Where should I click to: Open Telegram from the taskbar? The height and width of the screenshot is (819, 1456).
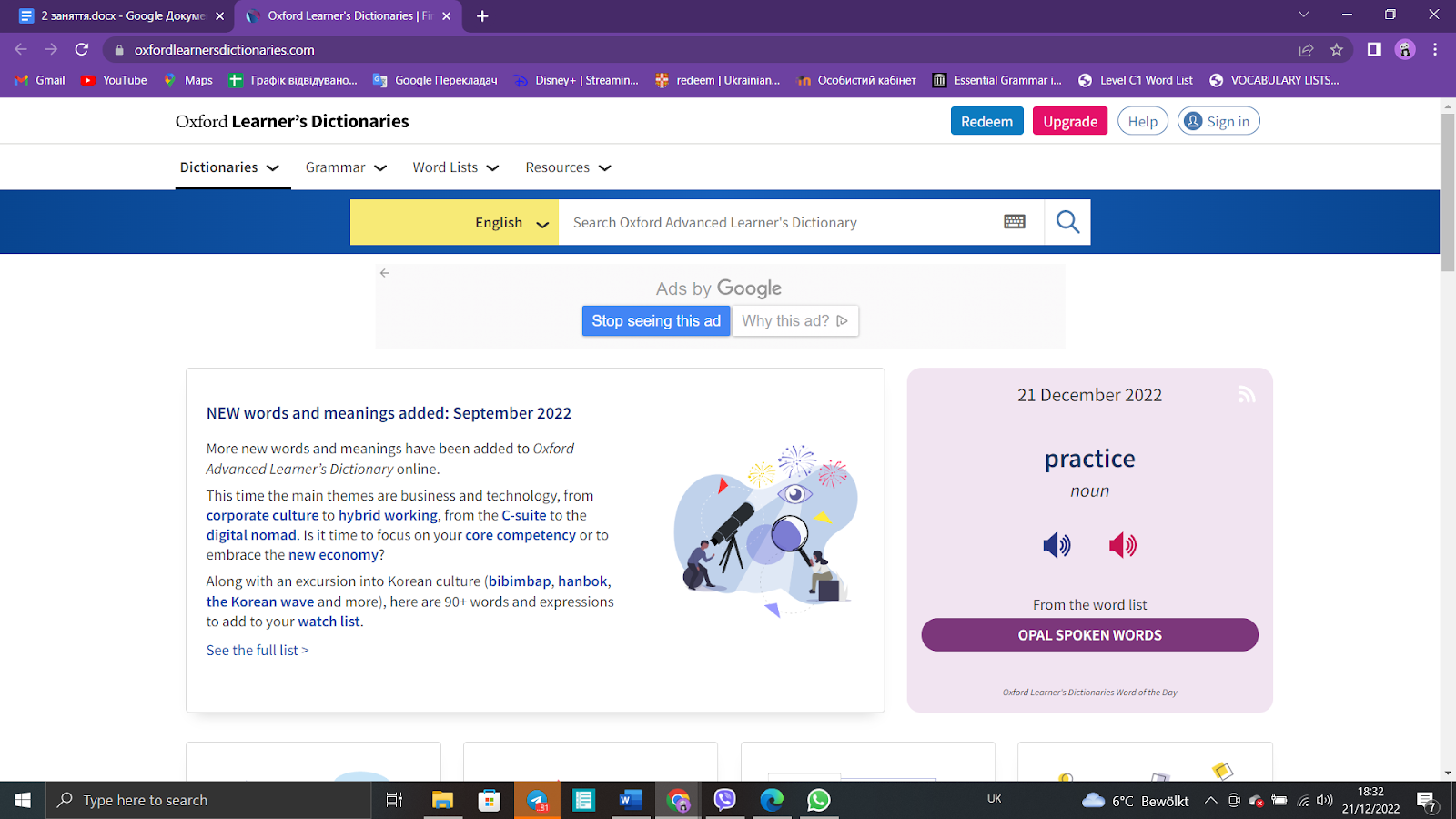click(537, 800)
